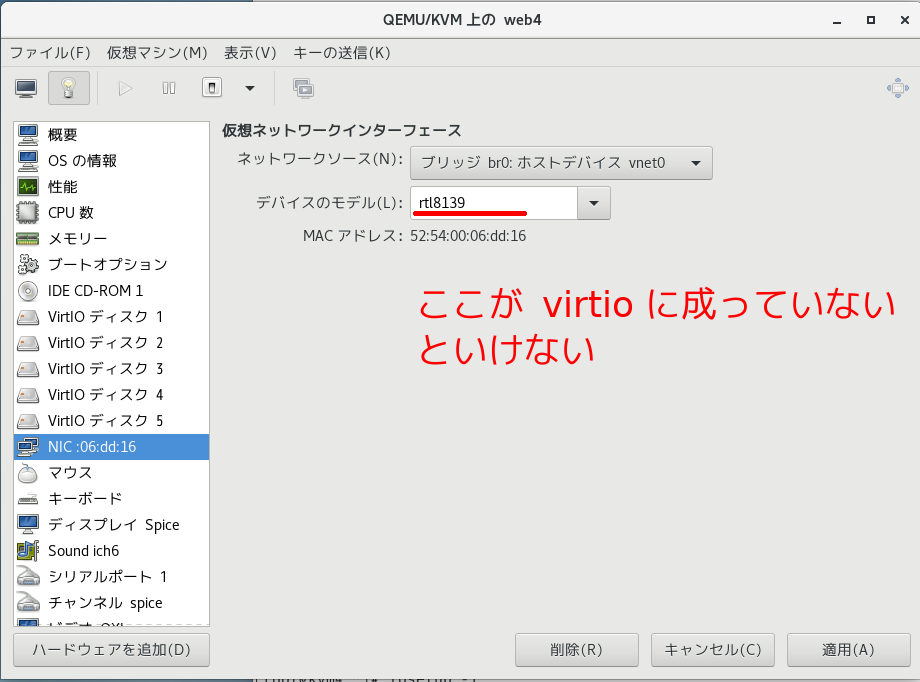Select CPU 数 in the hardware list
The height and width of the screenshot is (682, 920).
tap(111, 213)
